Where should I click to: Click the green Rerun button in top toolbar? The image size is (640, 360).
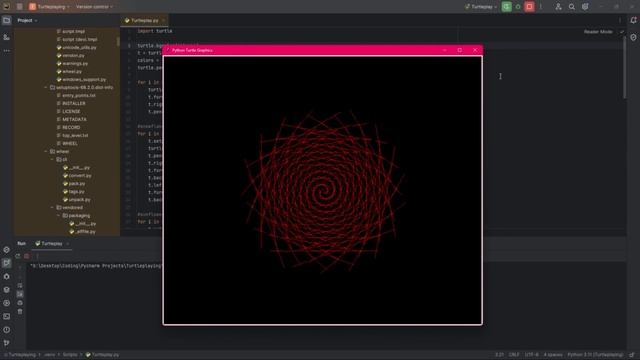click(507, 7)
